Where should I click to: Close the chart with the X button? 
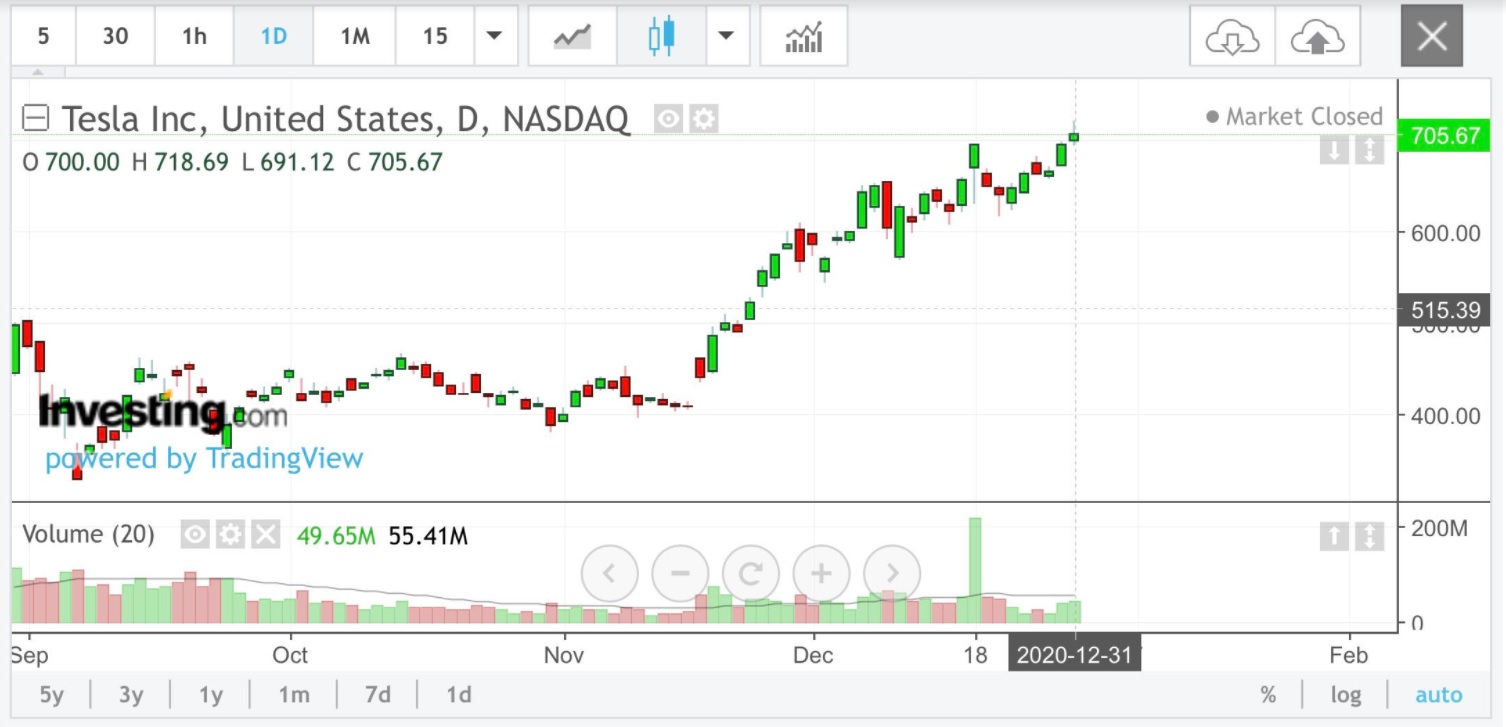click(1432, 37)
